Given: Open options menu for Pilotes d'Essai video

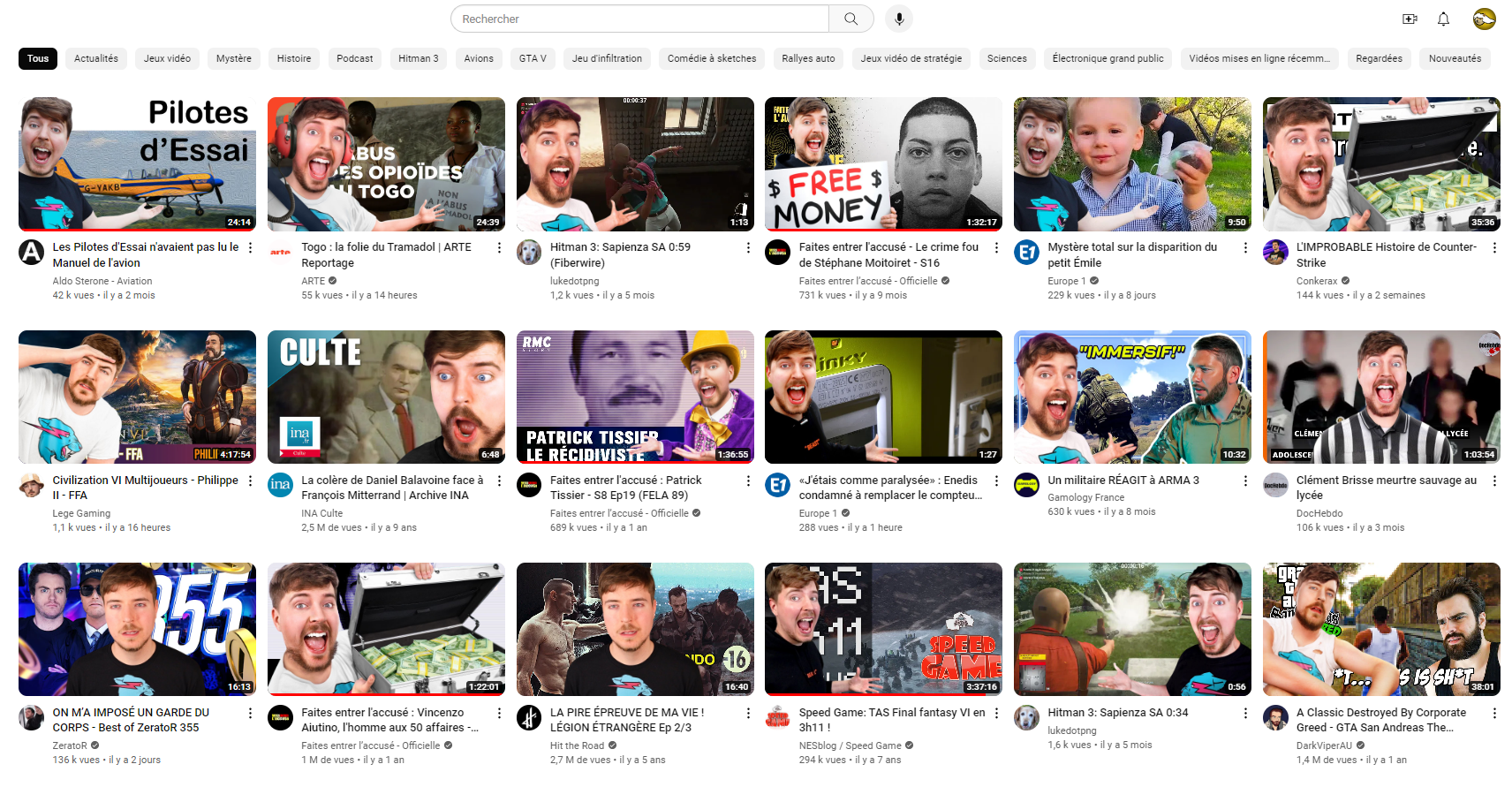Looking at the screenshot, I should (x=250, y=248).
